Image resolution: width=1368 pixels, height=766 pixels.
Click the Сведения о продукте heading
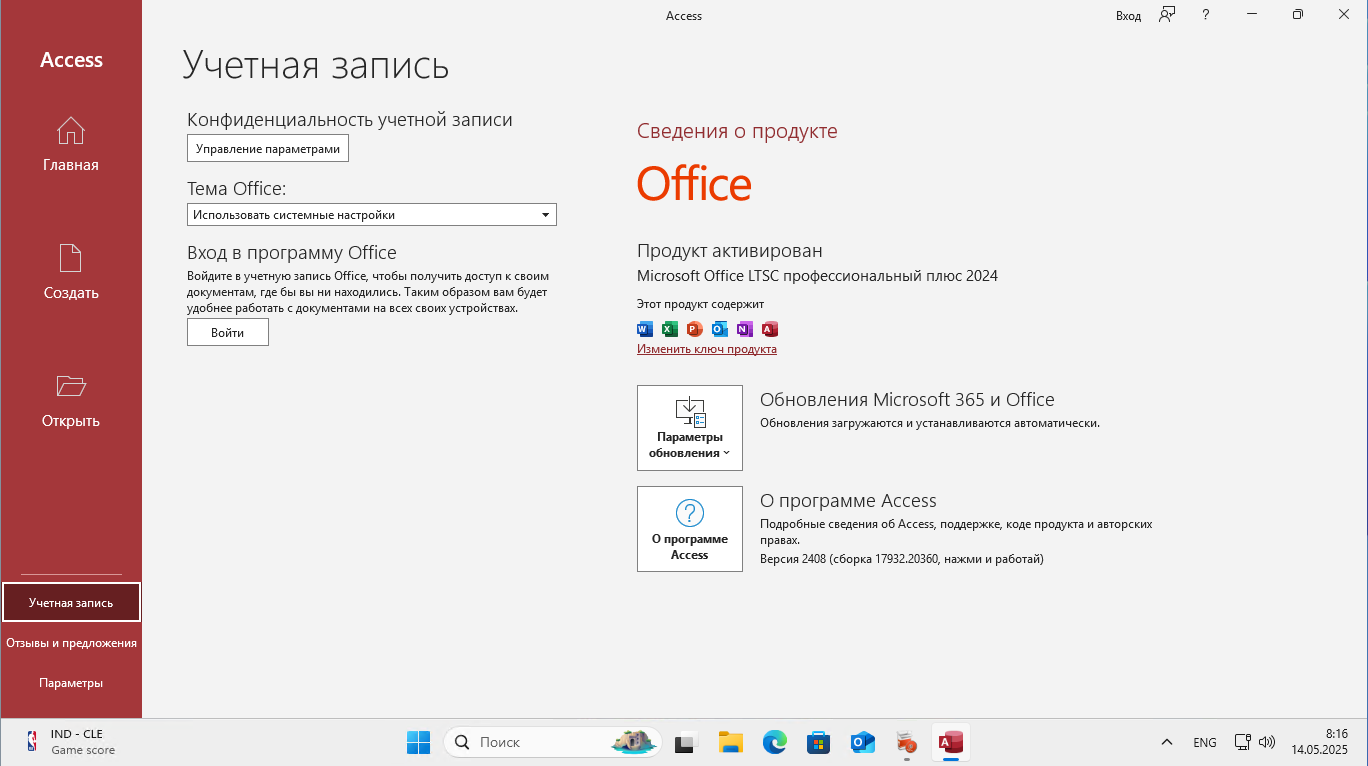737,131
